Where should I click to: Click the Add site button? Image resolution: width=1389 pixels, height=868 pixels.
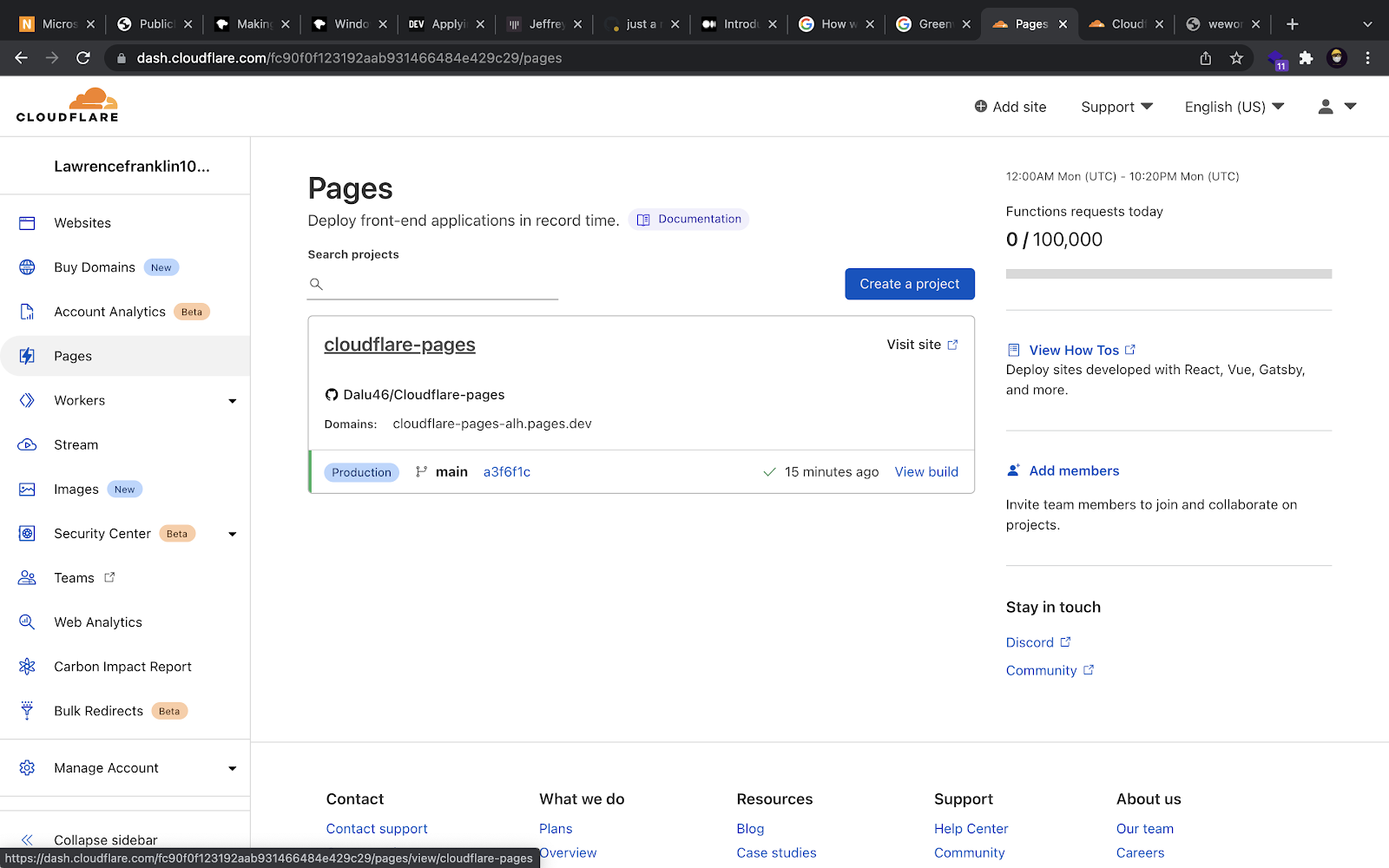[1010, 107]
